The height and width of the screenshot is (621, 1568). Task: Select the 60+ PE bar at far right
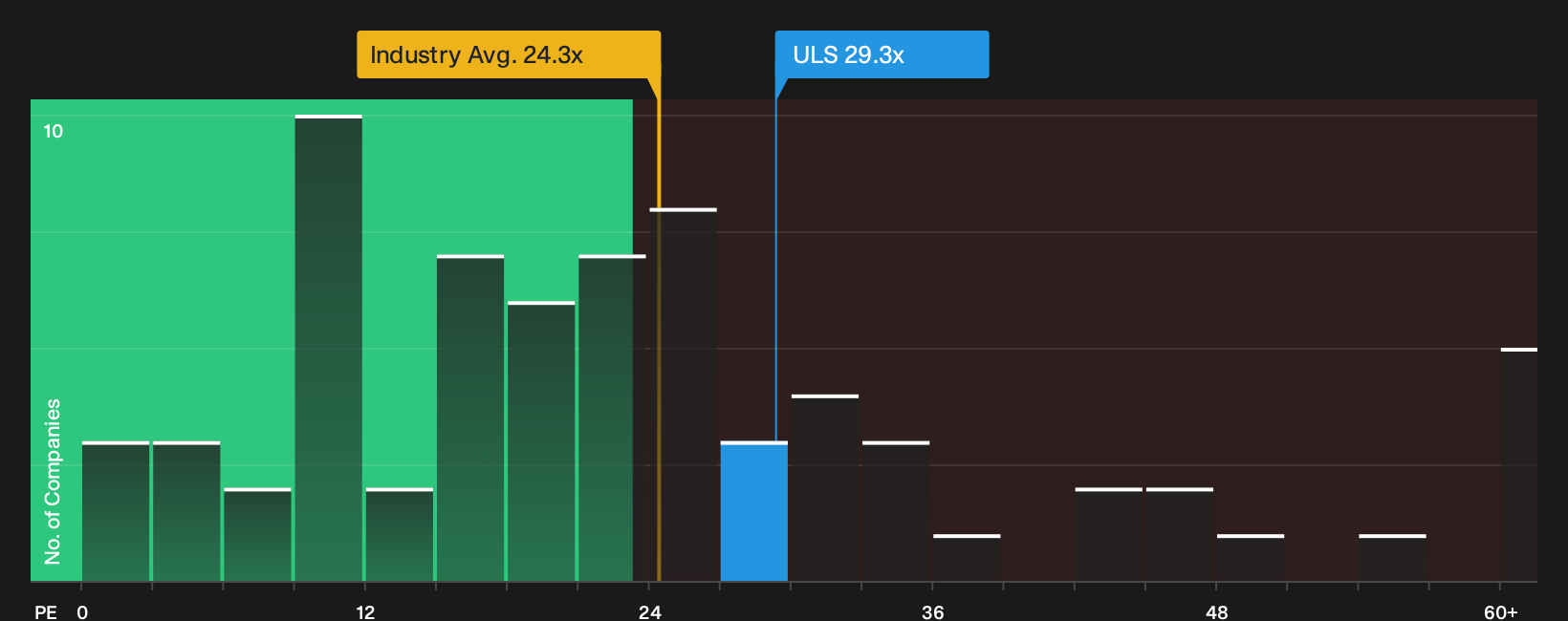tap(1519, 464)
